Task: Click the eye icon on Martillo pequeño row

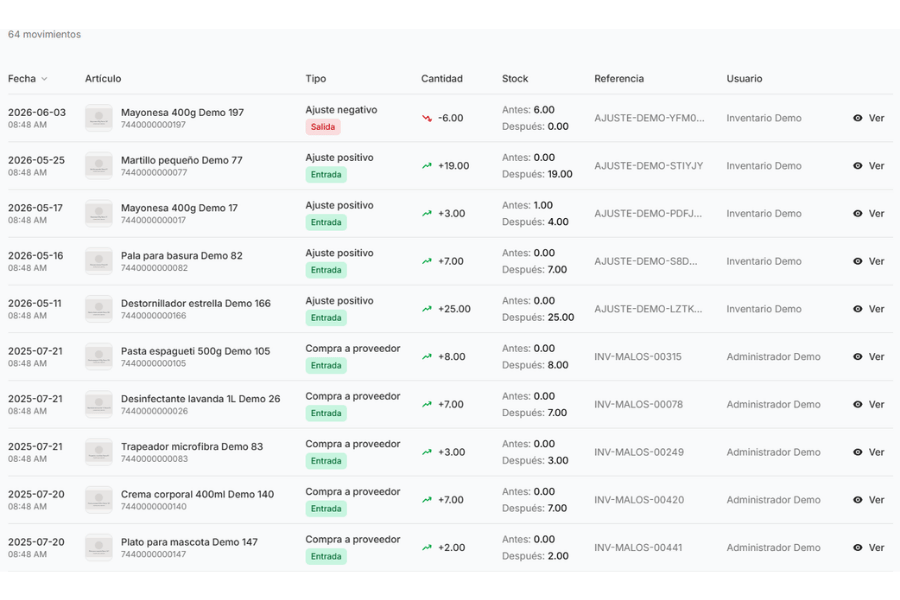Action: click(858, 165)
